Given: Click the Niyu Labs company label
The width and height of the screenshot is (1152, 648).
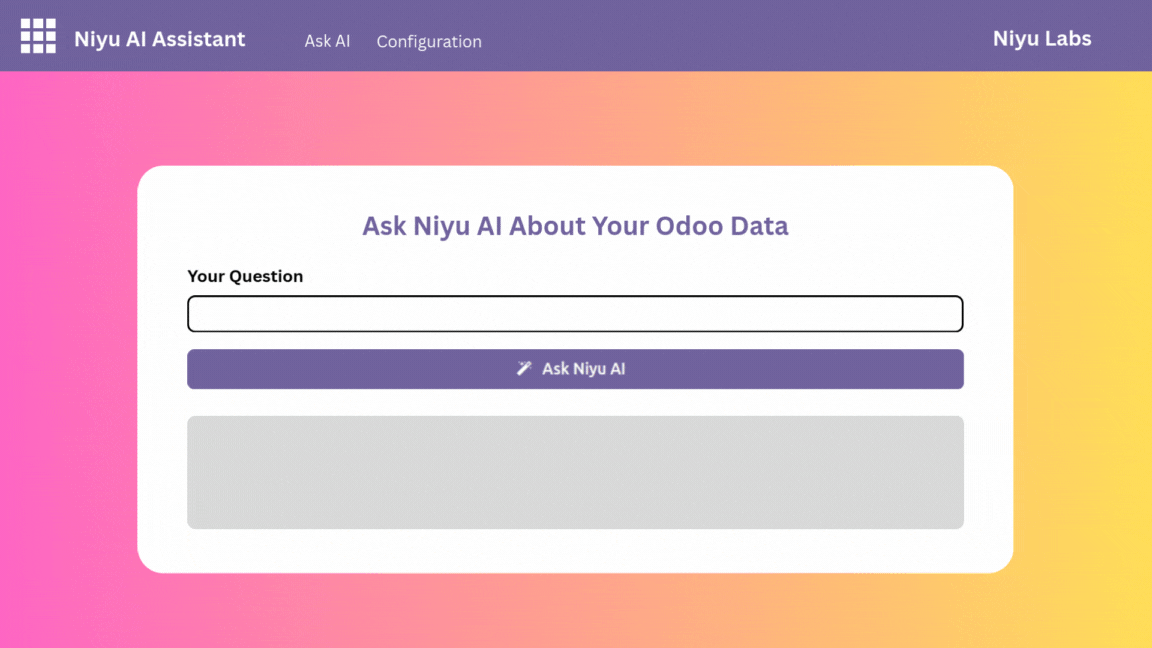Looking at the screenshot, I should [1042, 38].
